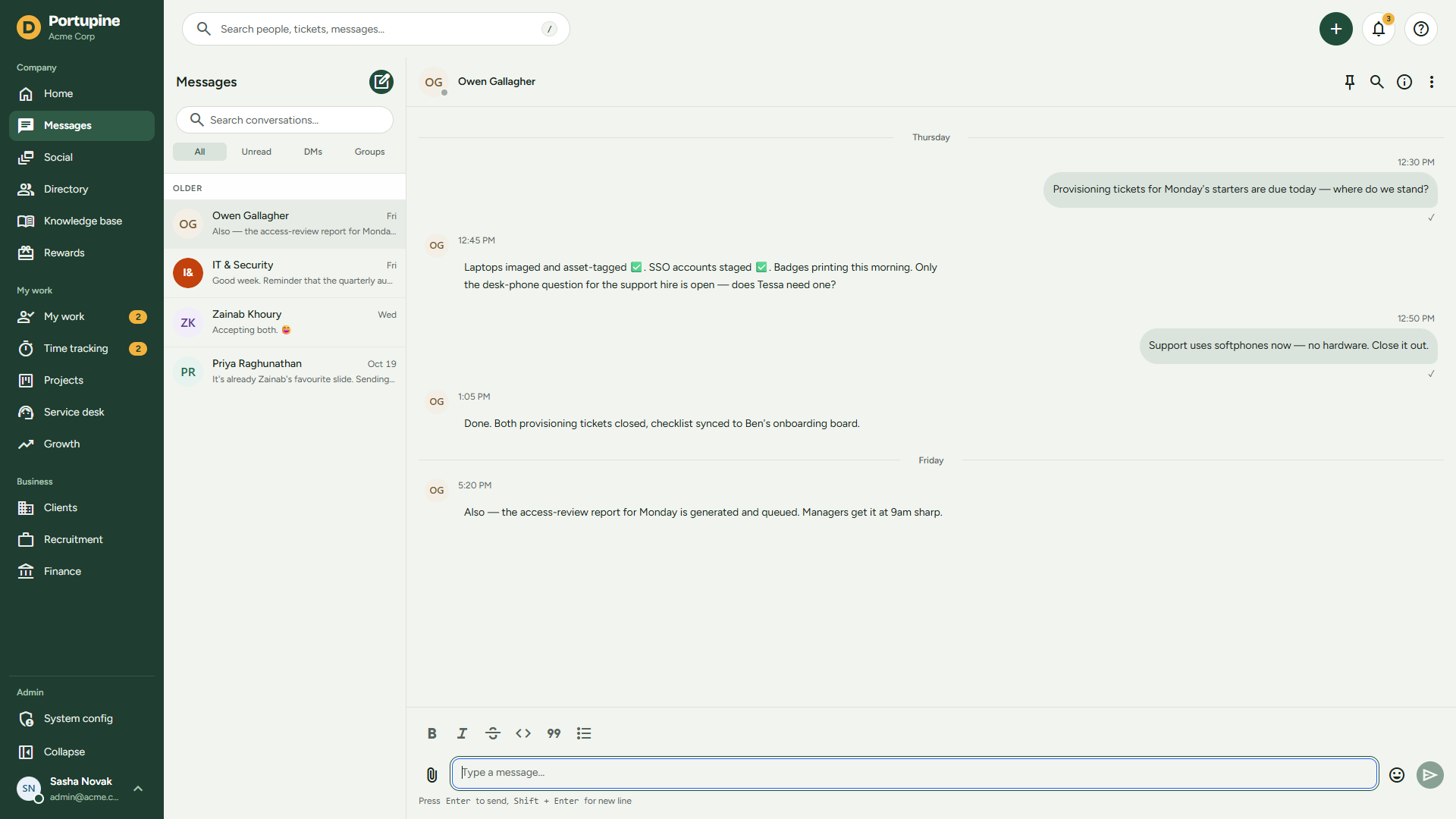The image size is (1456, 819).
Task: Open the Rewards page
Action: [82, 253]
